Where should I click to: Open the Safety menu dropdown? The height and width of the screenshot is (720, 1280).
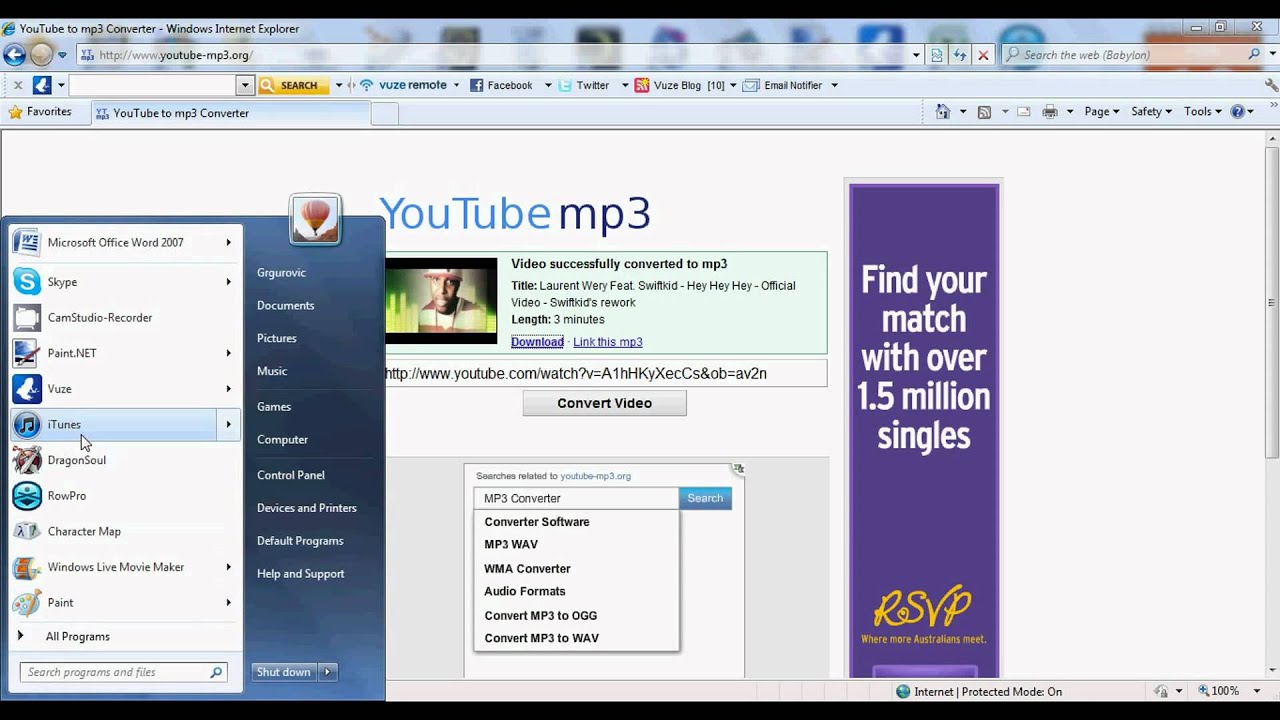click(x=1151, y=112)
